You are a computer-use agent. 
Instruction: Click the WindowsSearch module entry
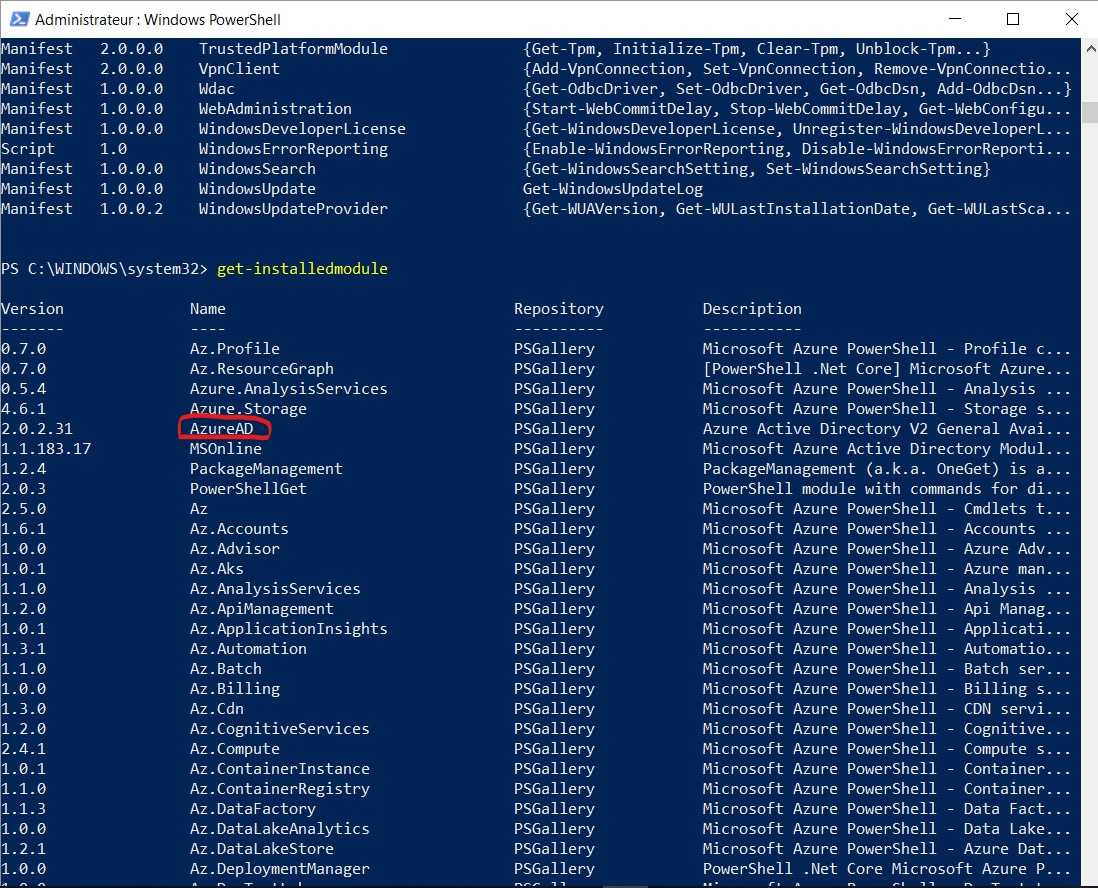click(257, 169)
